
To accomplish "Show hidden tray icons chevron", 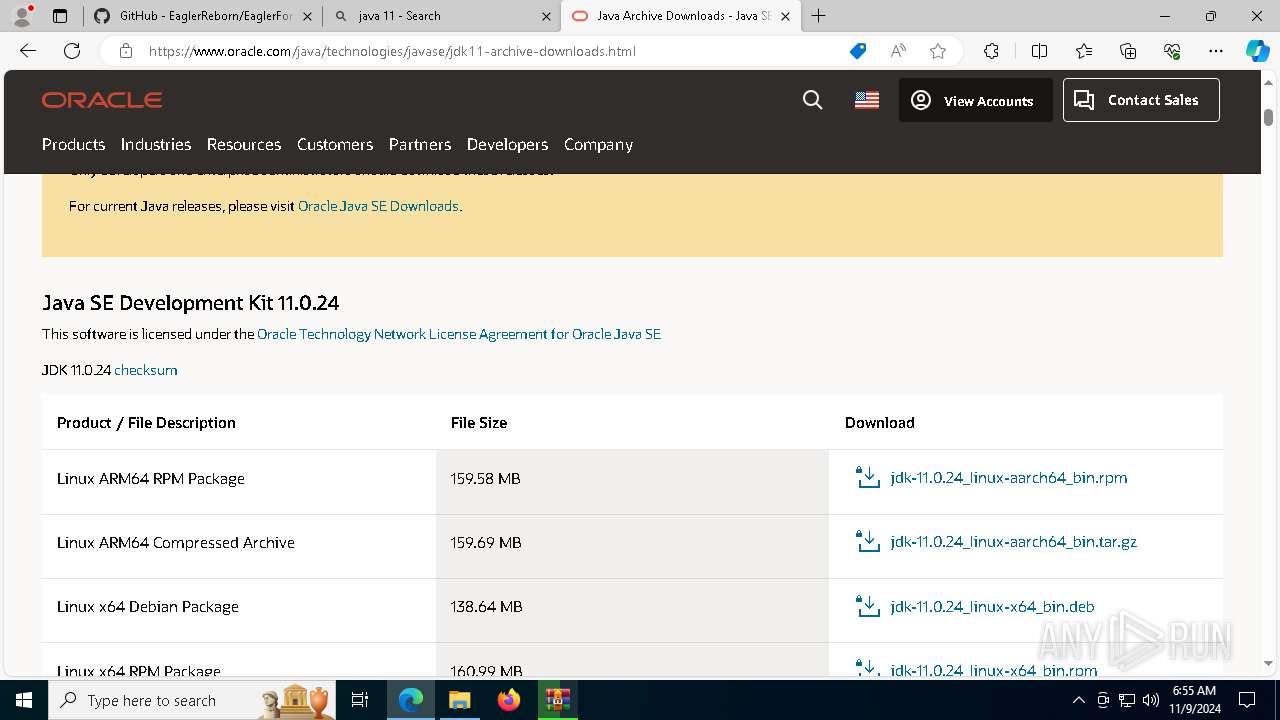I will click(x=1079, y=700).
